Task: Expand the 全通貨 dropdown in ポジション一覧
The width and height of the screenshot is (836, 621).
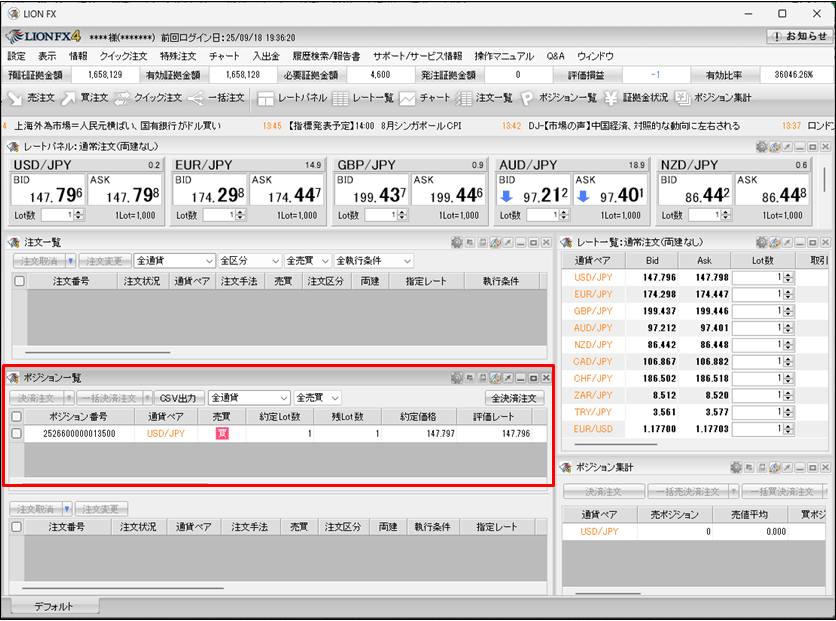Action: [248, 398]
